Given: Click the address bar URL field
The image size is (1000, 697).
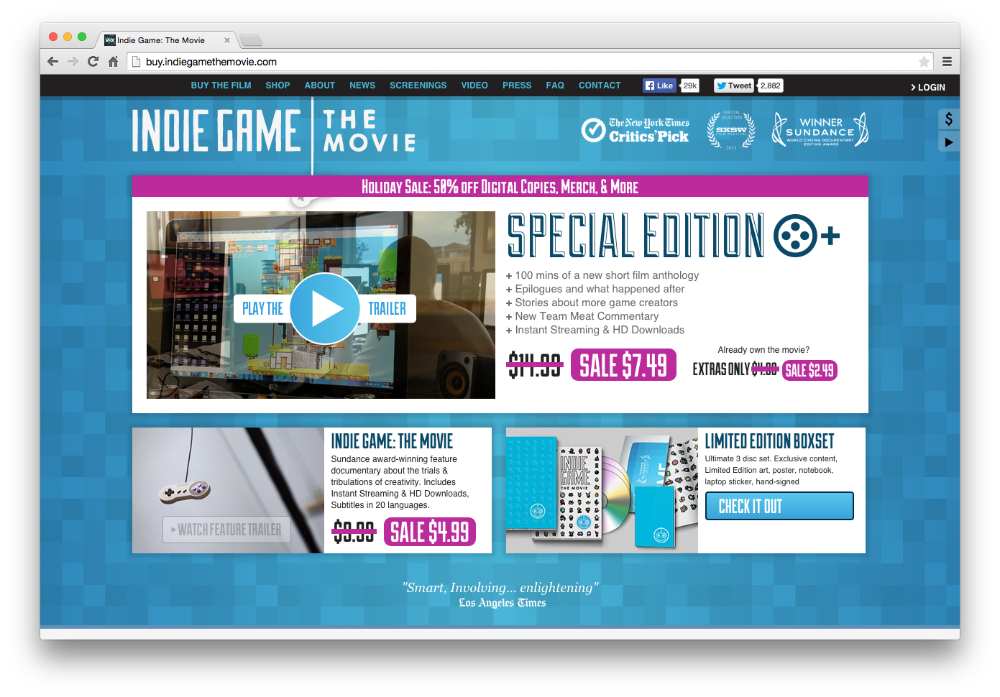Looking at the screenshot, I should 529,62.
